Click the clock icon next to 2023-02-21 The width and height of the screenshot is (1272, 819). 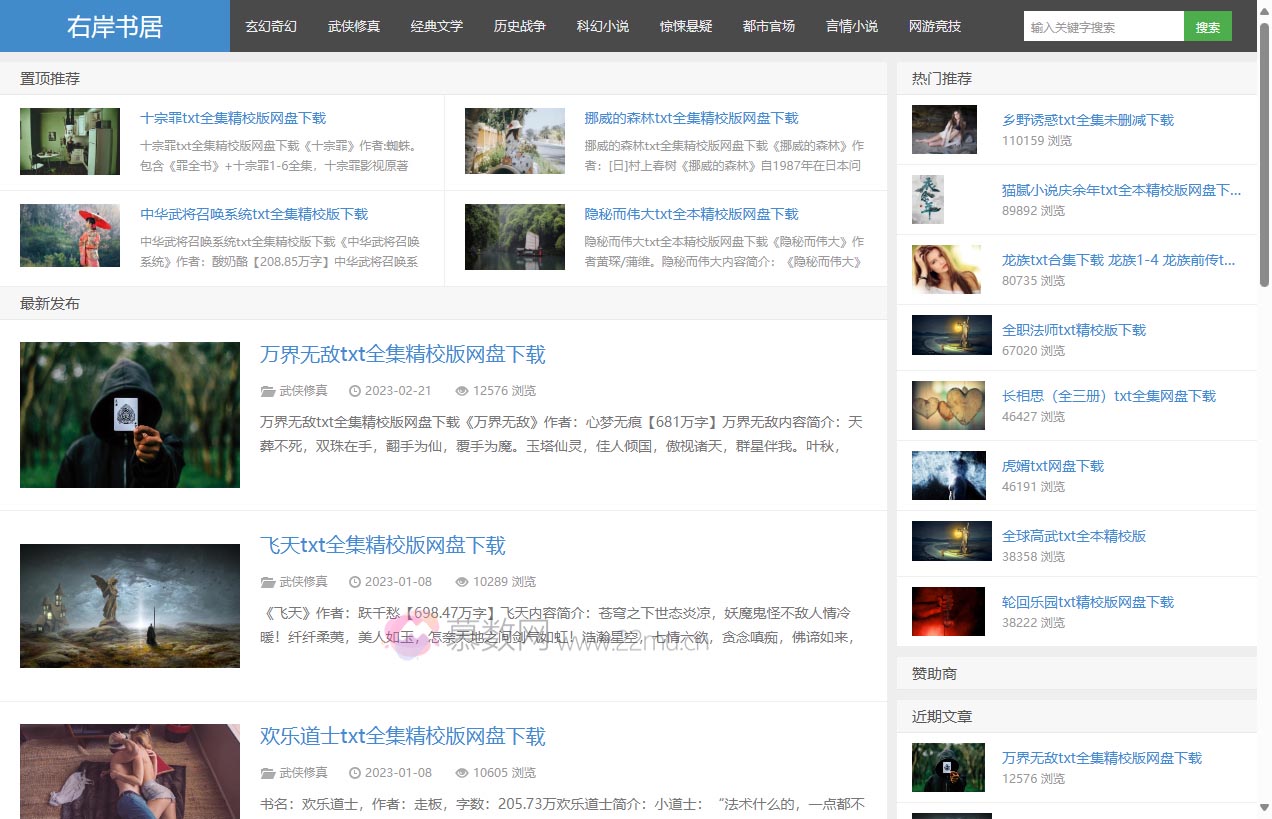coord(354,391)
